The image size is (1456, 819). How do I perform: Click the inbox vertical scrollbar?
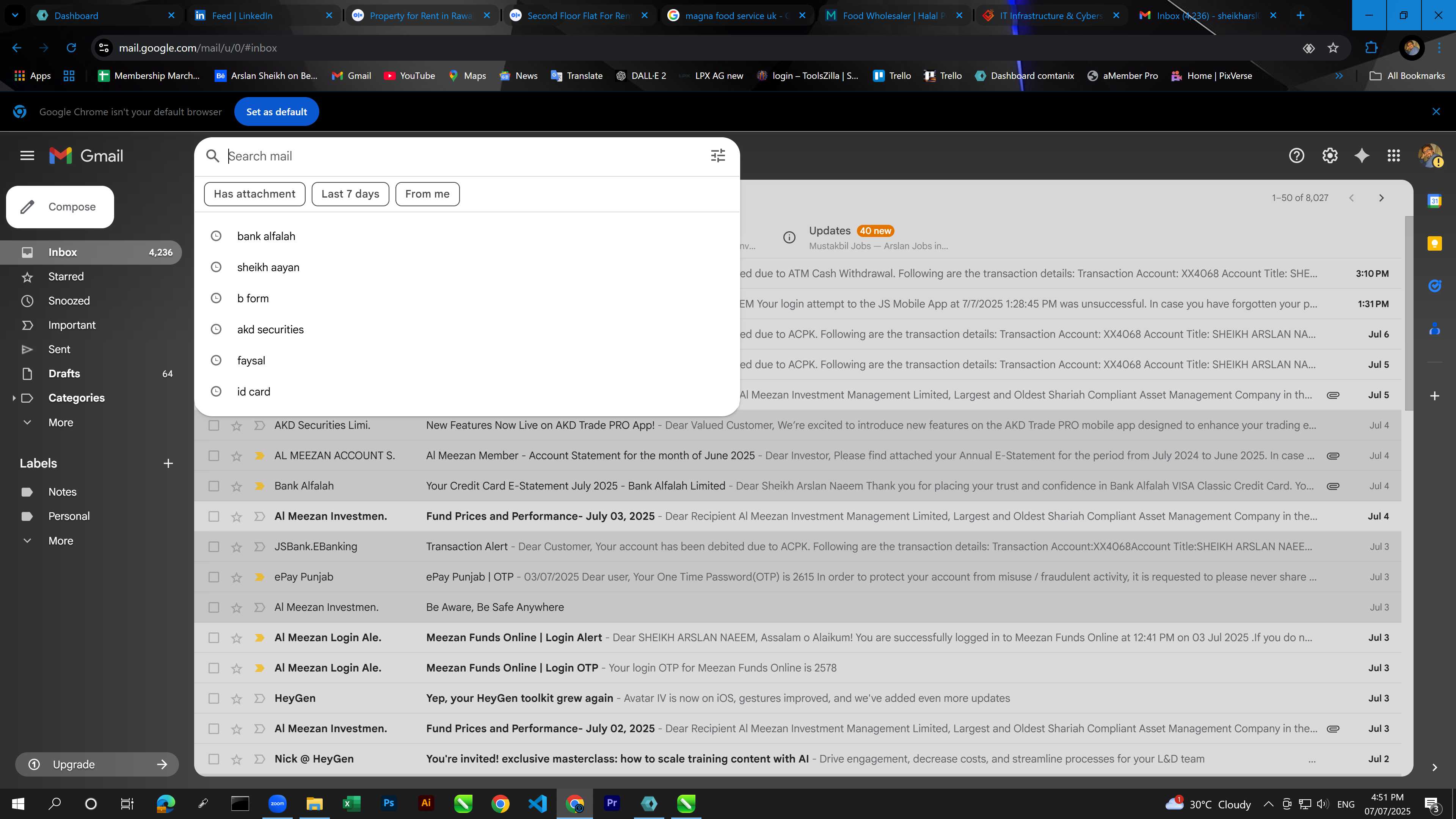1409,314
